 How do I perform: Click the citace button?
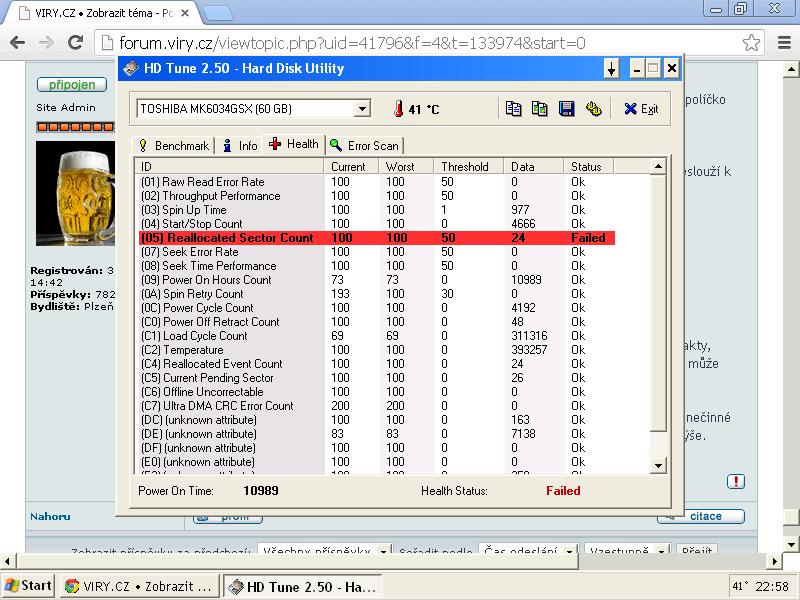coord(701,516)
